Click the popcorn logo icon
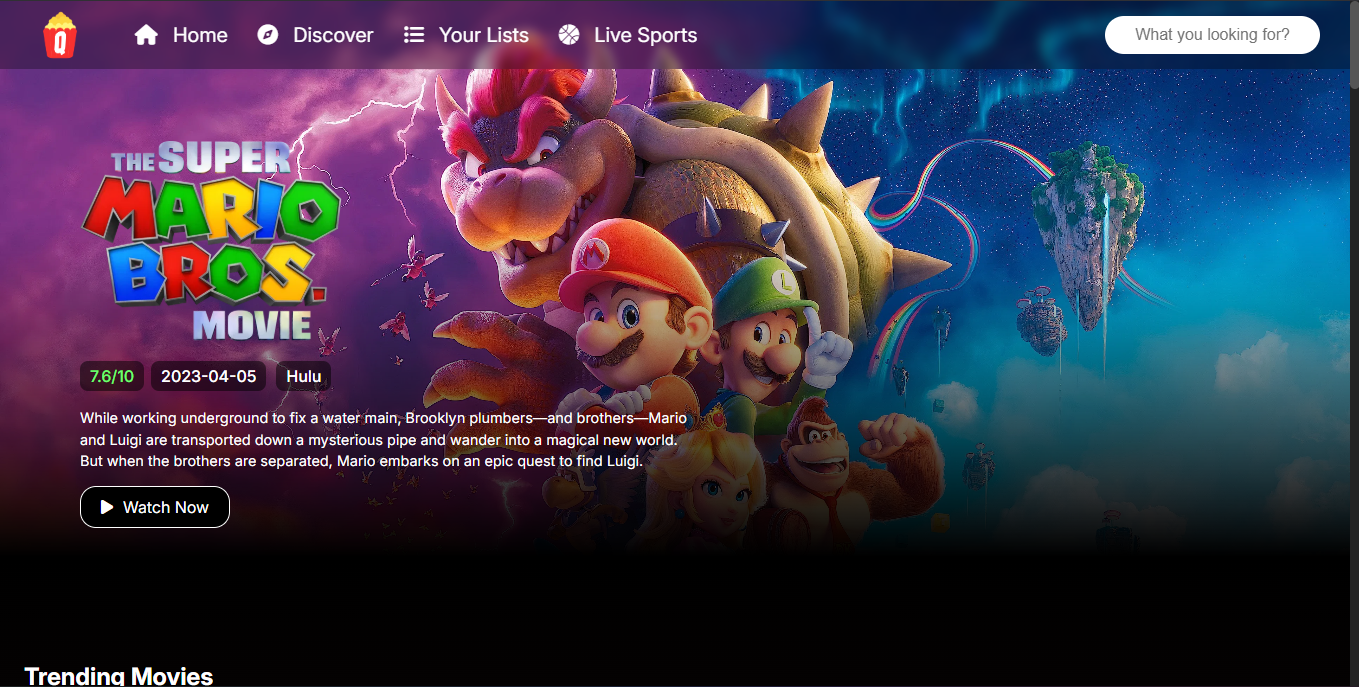Screen dimensions: 1359x687 point(60,35)
